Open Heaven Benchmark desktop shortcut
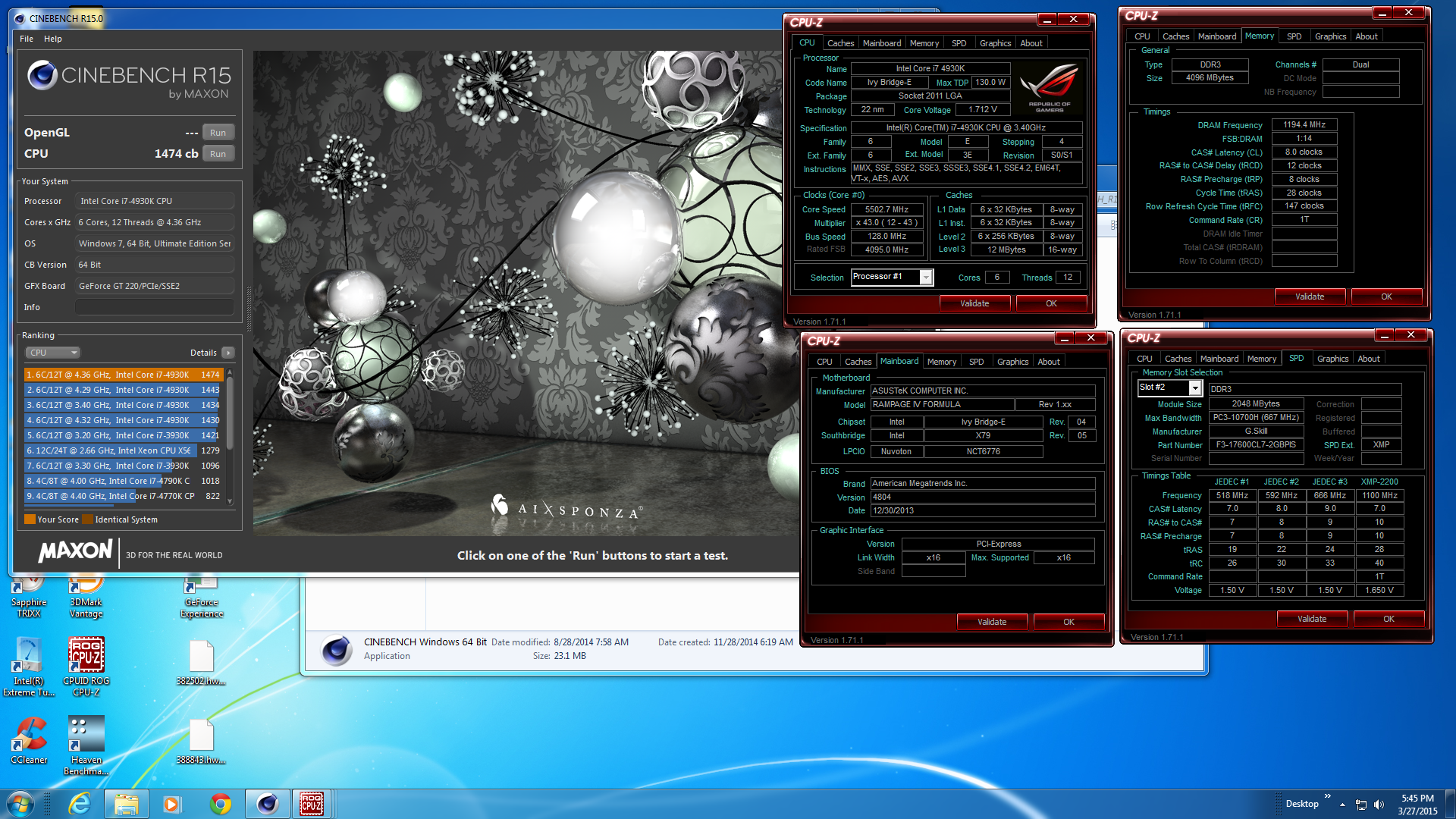 (86, 746)
